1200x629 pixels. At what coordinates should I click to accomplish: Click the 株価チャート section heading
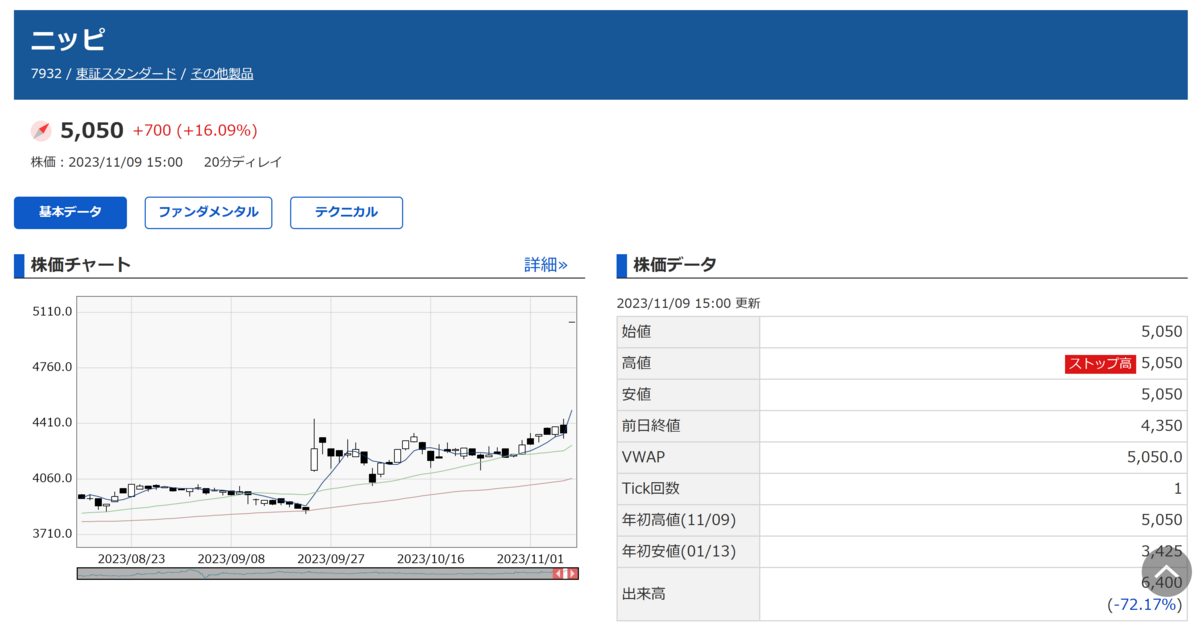pyautogui.click(x=81, y=265)
